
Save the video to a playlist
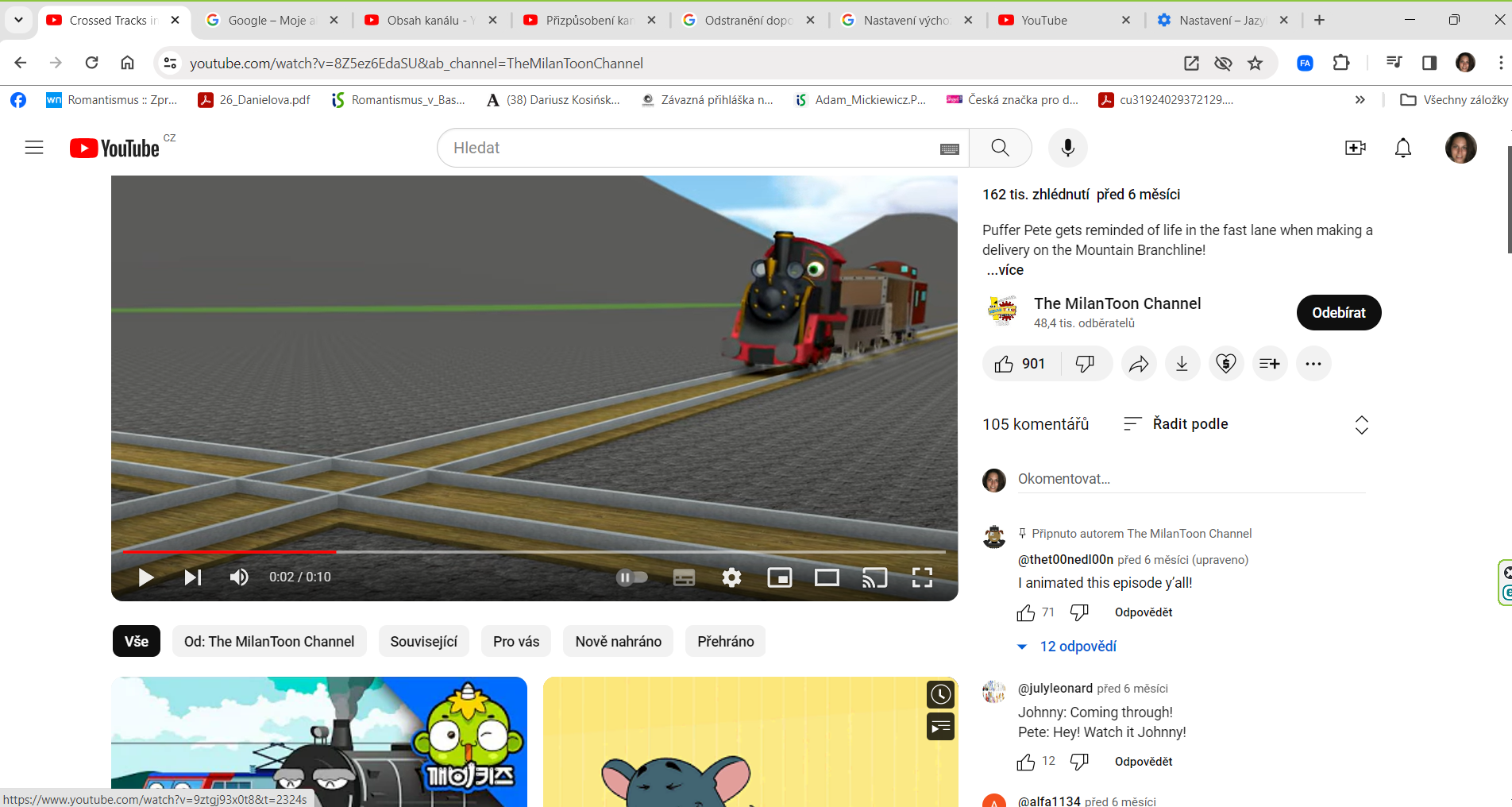click(1270, 364)
